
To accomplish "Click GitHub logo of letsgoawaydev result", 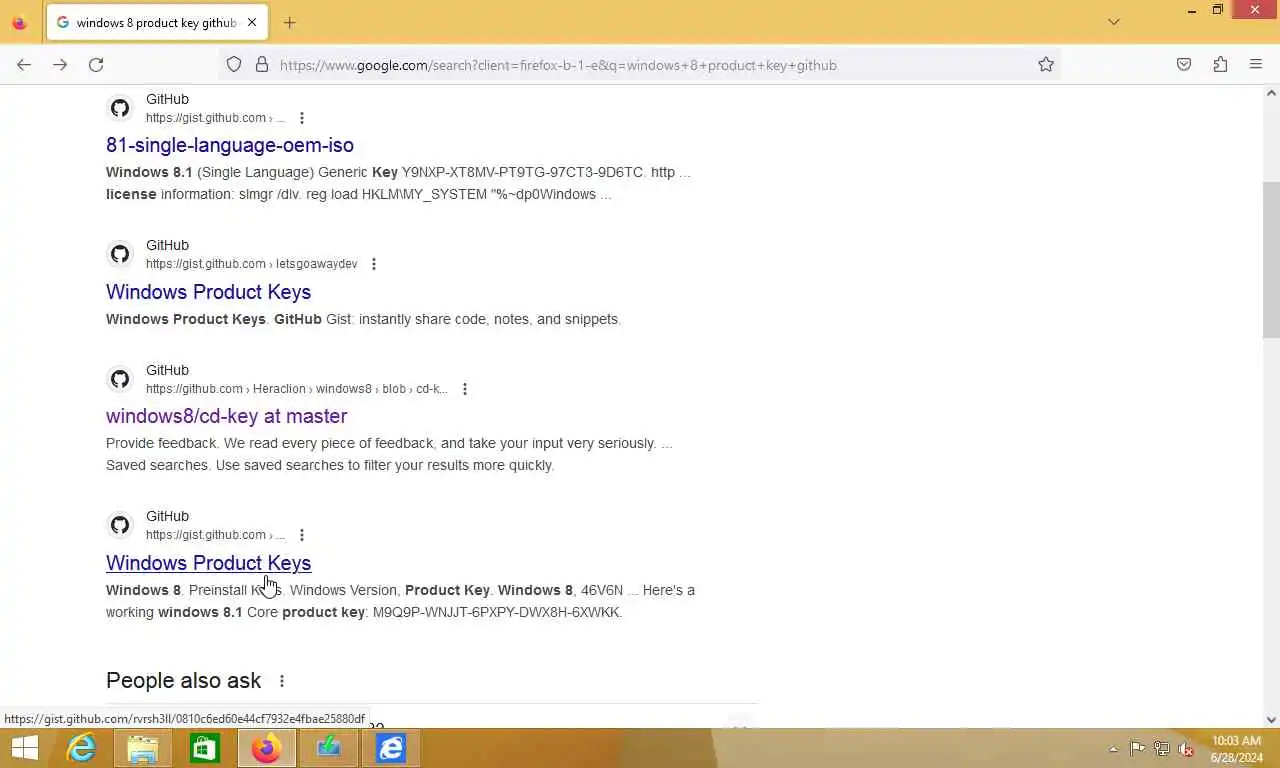I will (120, 254).
